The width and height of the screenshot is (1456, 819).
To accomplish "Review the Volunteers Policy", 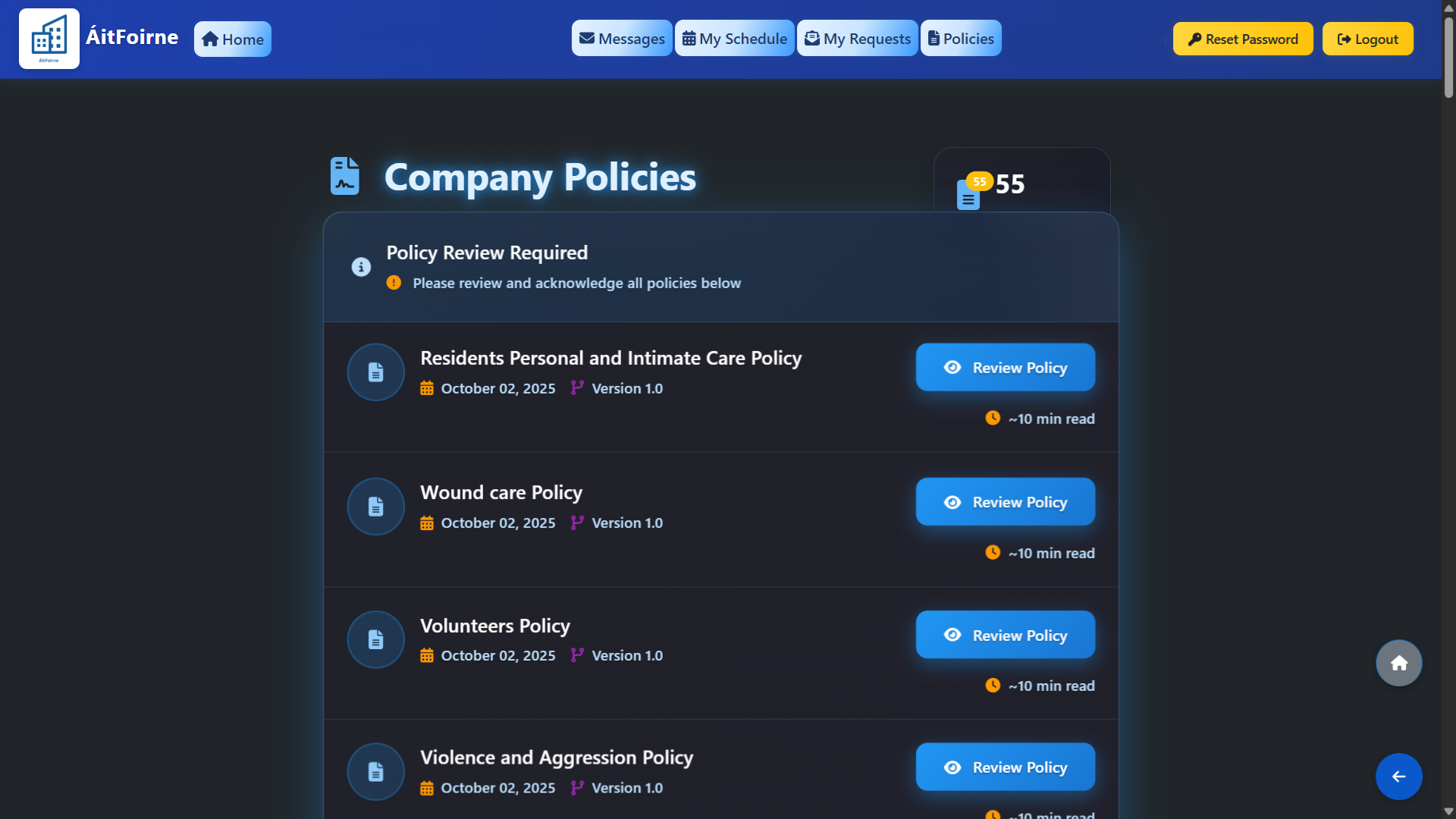I will click(x=1005, y=635).
